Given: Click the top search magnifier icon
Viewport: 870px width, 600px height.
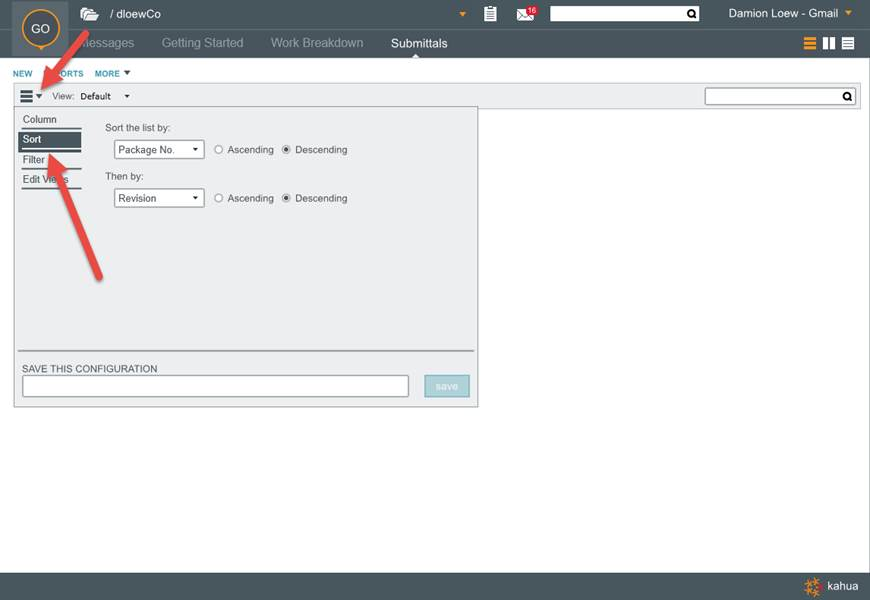Looking at the screenshot, I should 691,14.
